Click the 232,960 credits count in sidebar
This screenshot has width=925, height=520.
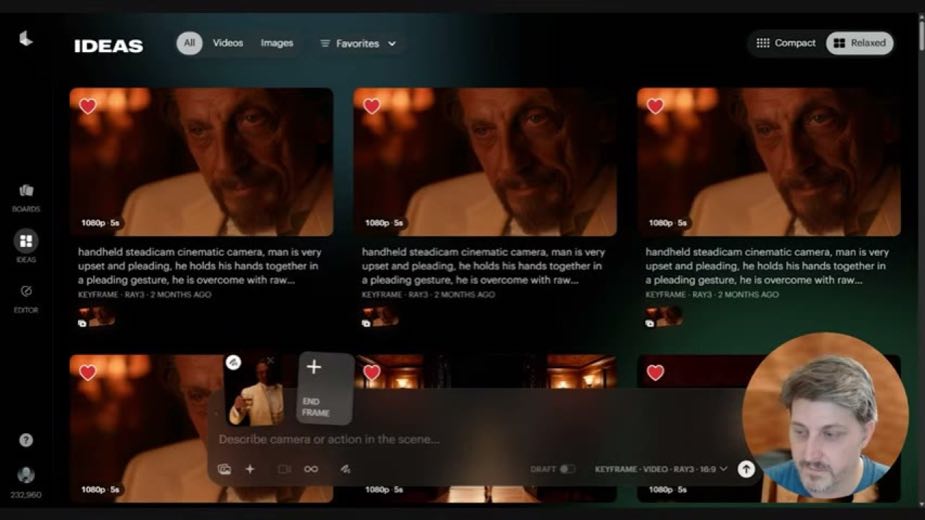click(x=26, y=495)
